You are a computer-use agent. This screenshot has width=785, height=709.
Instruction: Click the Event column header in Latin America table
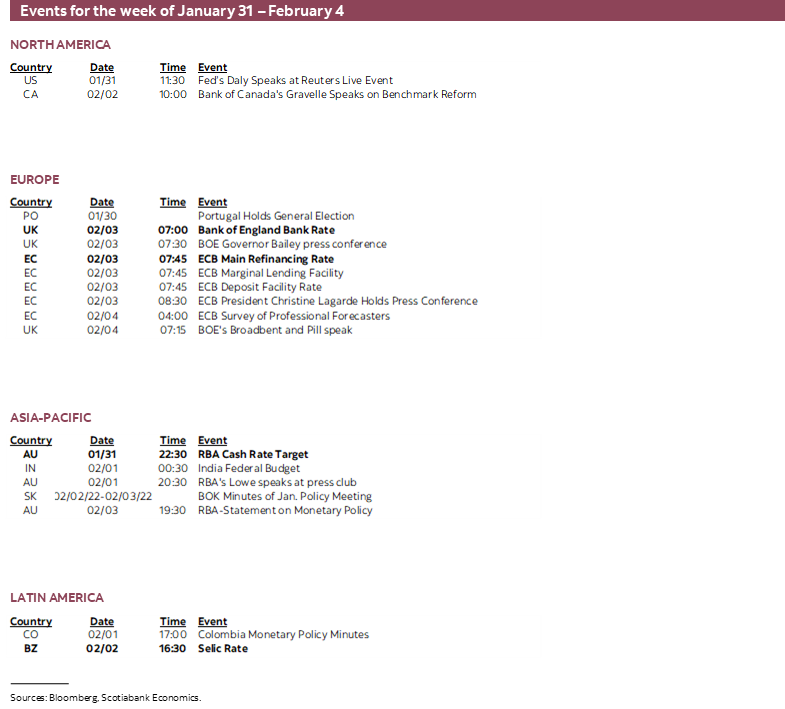point(212,621)
